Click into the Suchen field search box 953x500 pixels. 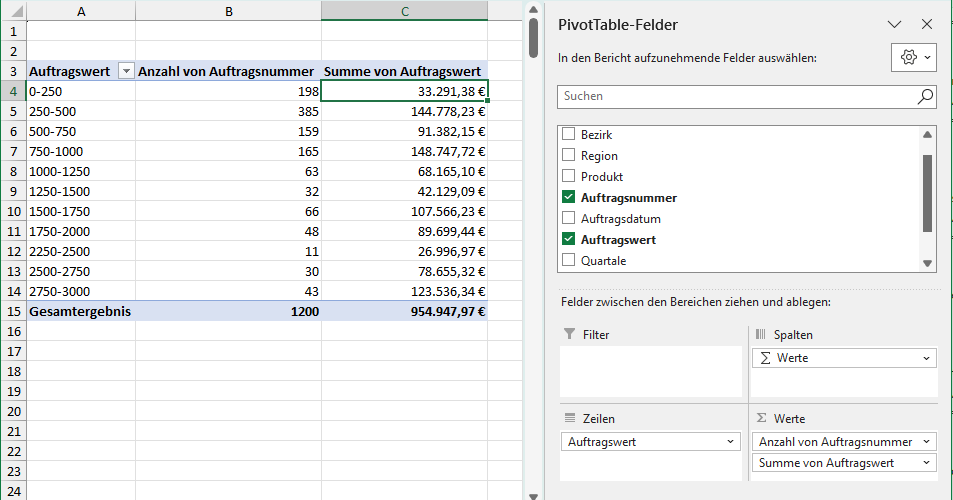click(x=735, y=97)
